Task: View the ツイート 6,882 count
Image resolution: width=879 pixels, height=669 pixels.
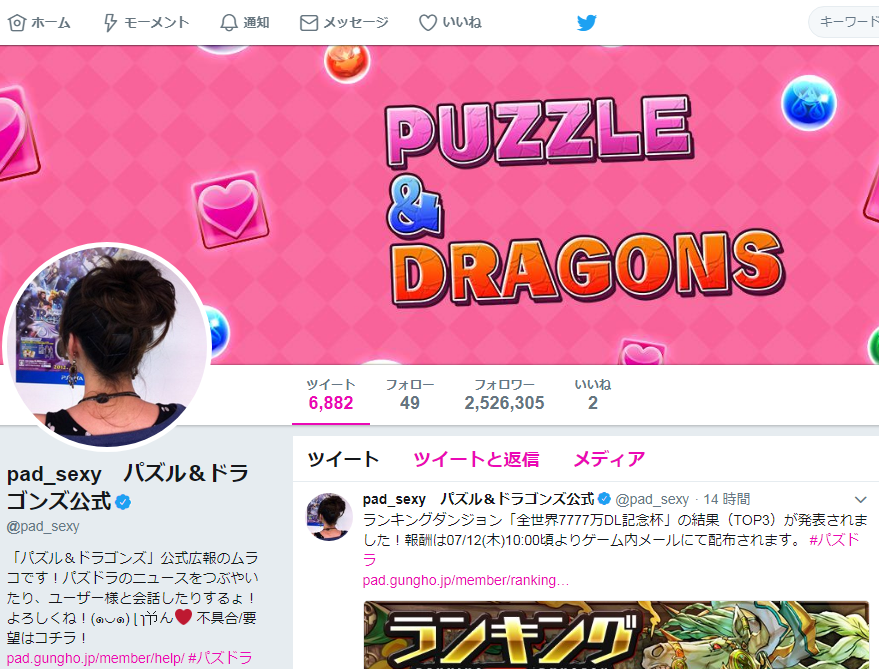Action: [x=331, y=394]
